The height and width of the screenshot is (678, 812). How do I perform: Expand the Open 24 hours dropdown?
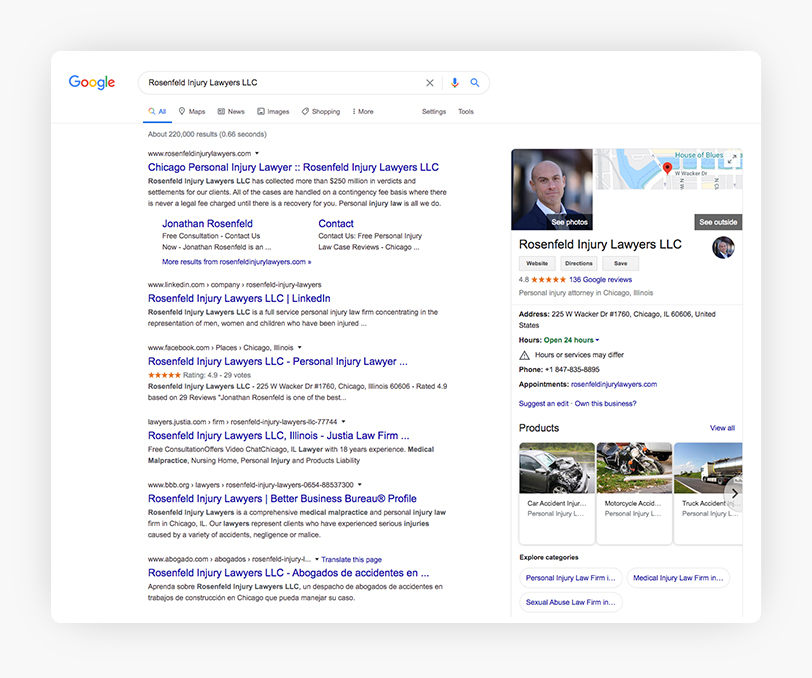pos(597,341)
